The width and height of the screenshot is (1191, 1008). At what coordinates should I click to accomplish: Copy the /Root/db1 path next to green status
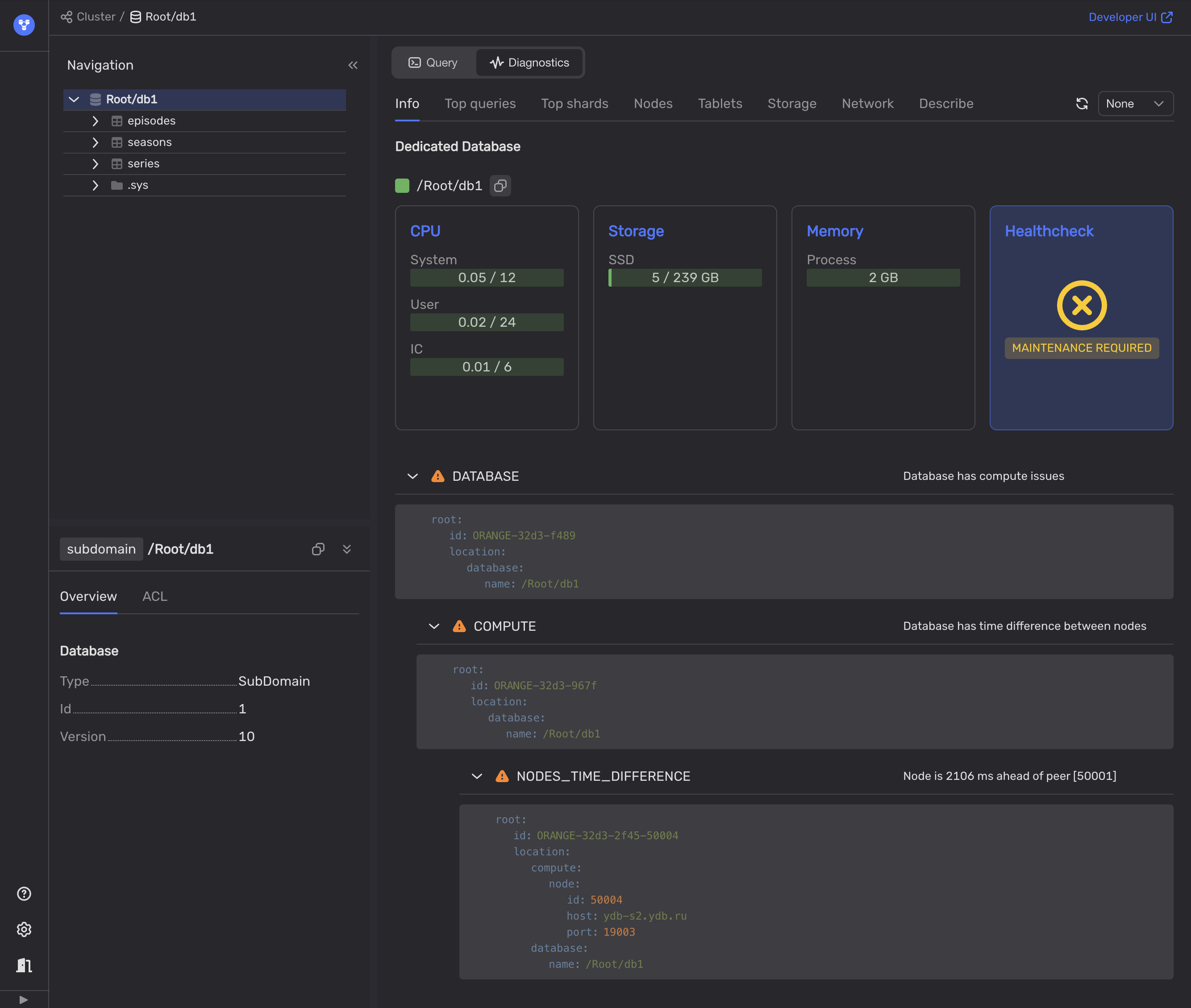point(500,186)
